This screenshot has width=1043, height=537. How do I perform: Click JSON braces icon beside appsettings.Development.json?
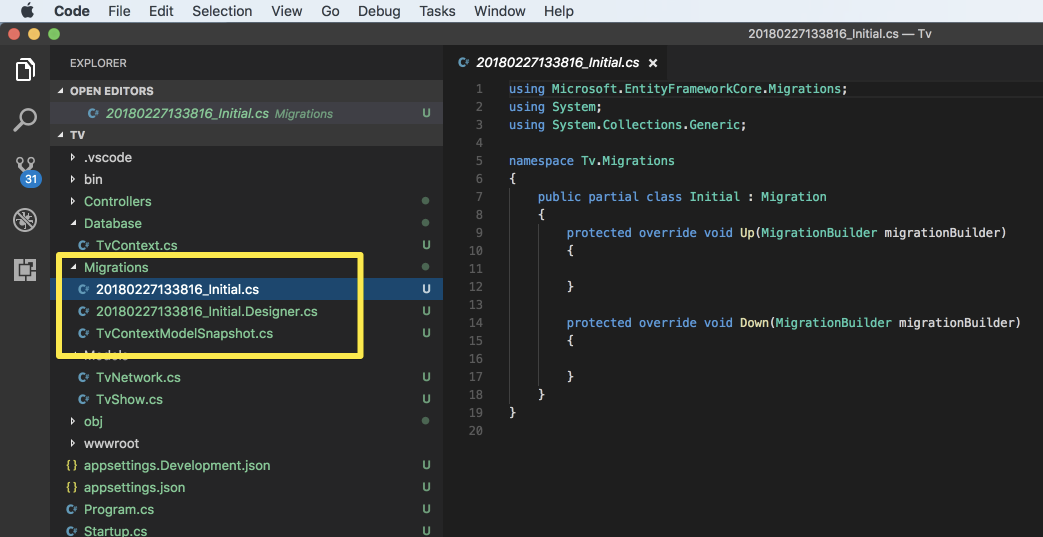pyautogui.click(x=72, y=465)
